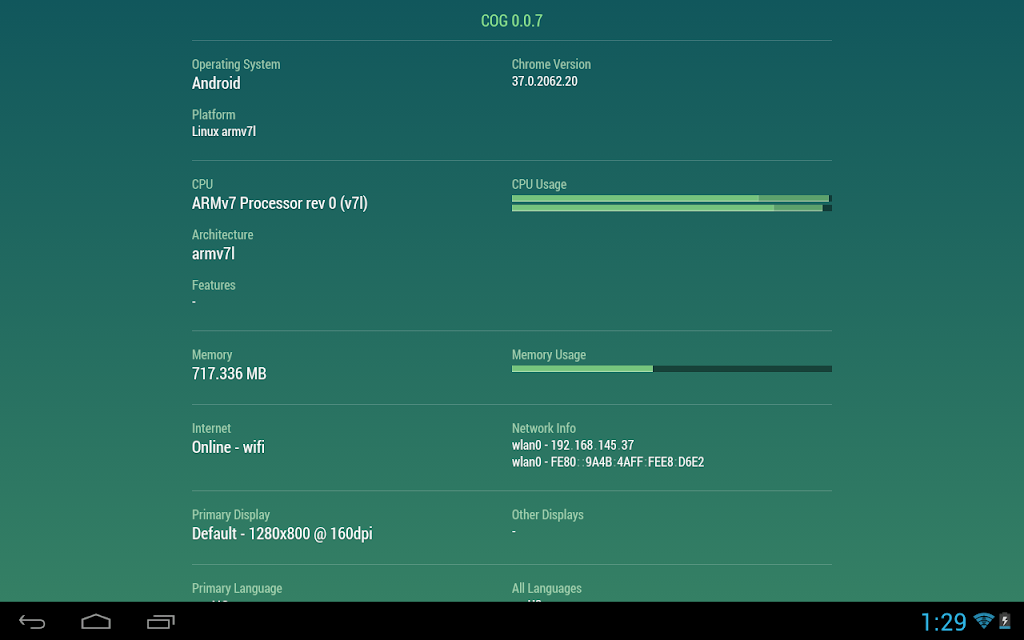Click the 37.0.2062.20 version number

click(x=545, y=81)
